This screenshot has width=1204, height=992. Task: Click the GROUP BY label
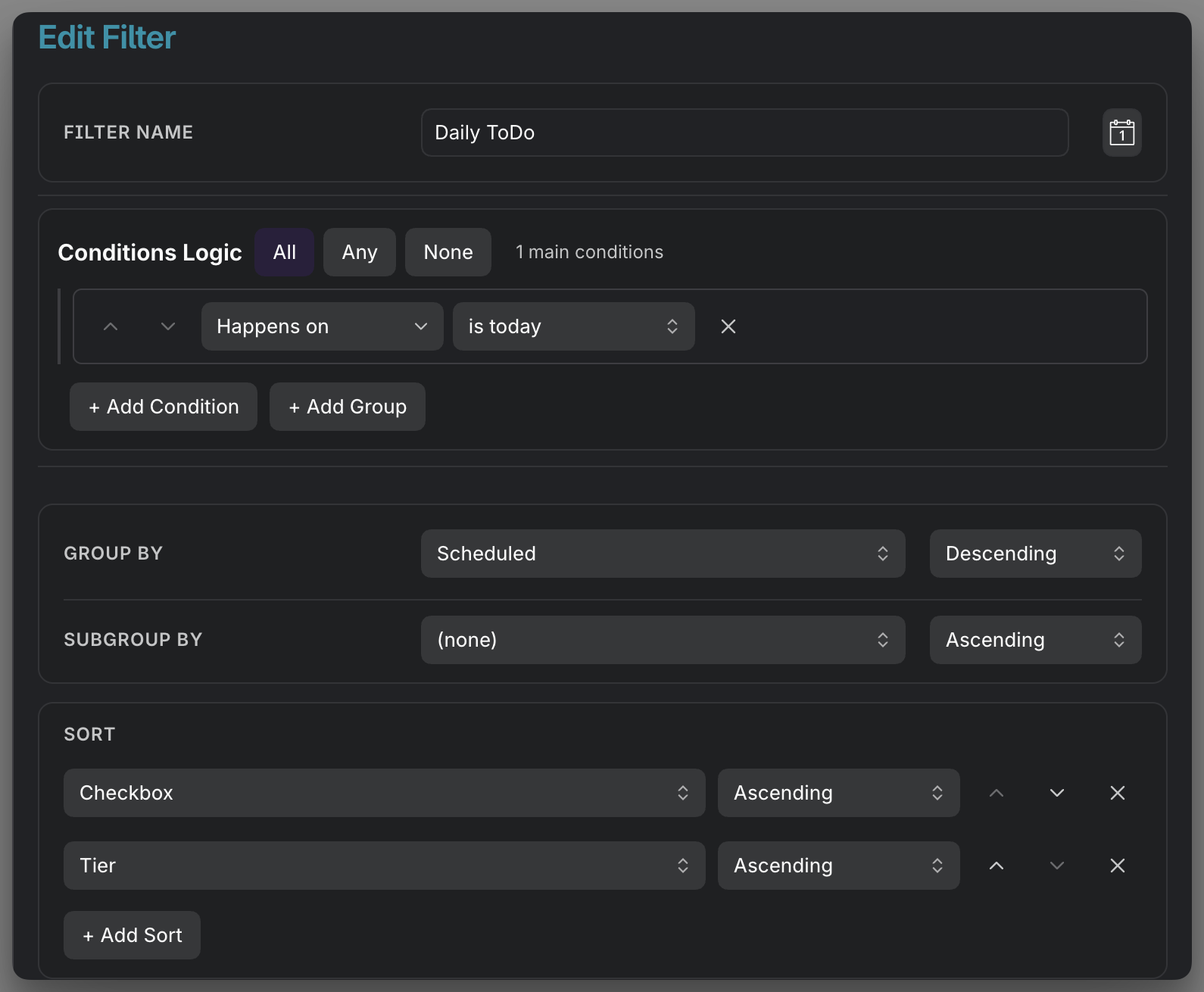click(114, 554)
